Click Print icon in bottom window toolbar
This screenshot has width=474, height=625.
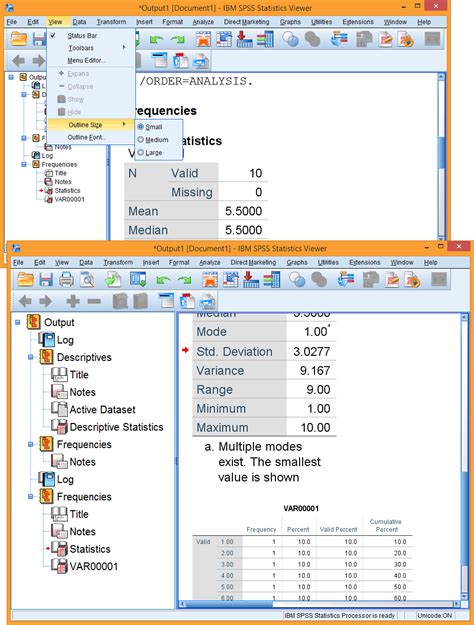[66, 279]
